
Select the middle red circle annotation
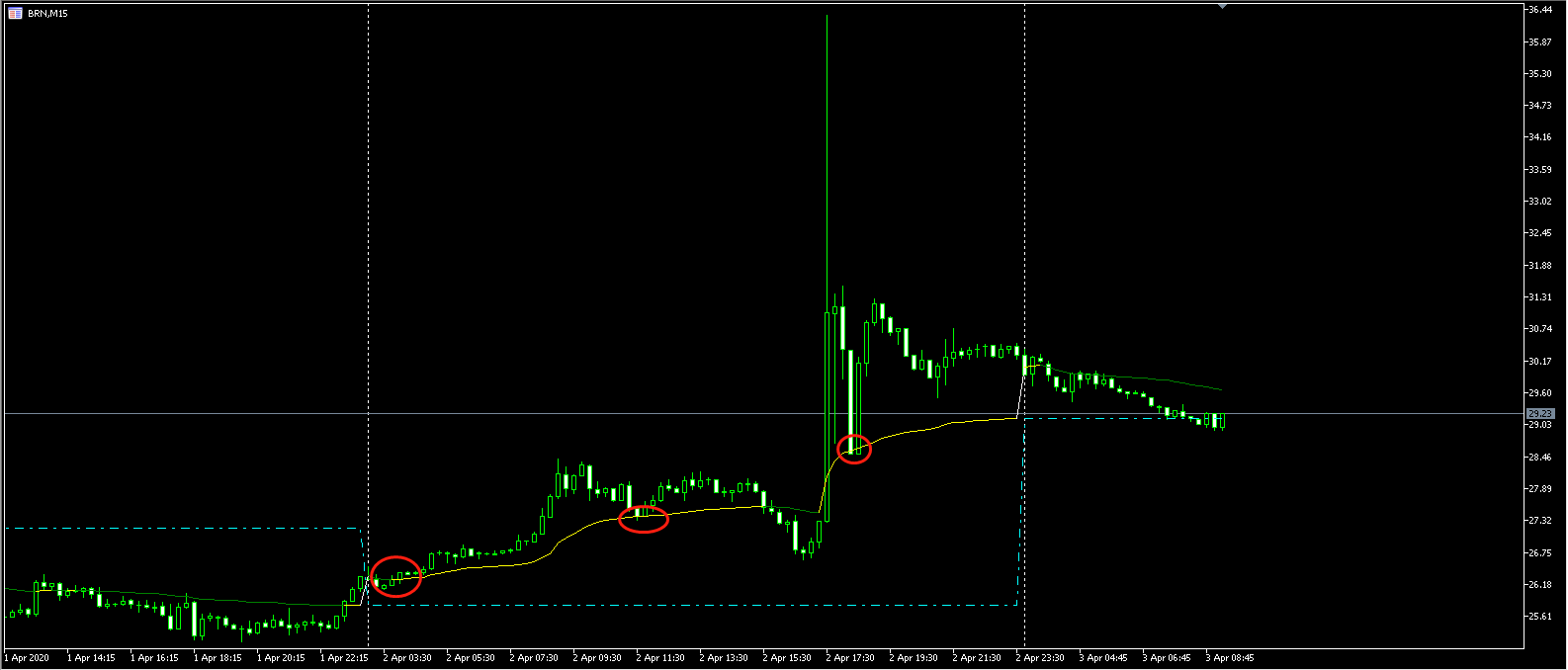[x=644, y=519]
